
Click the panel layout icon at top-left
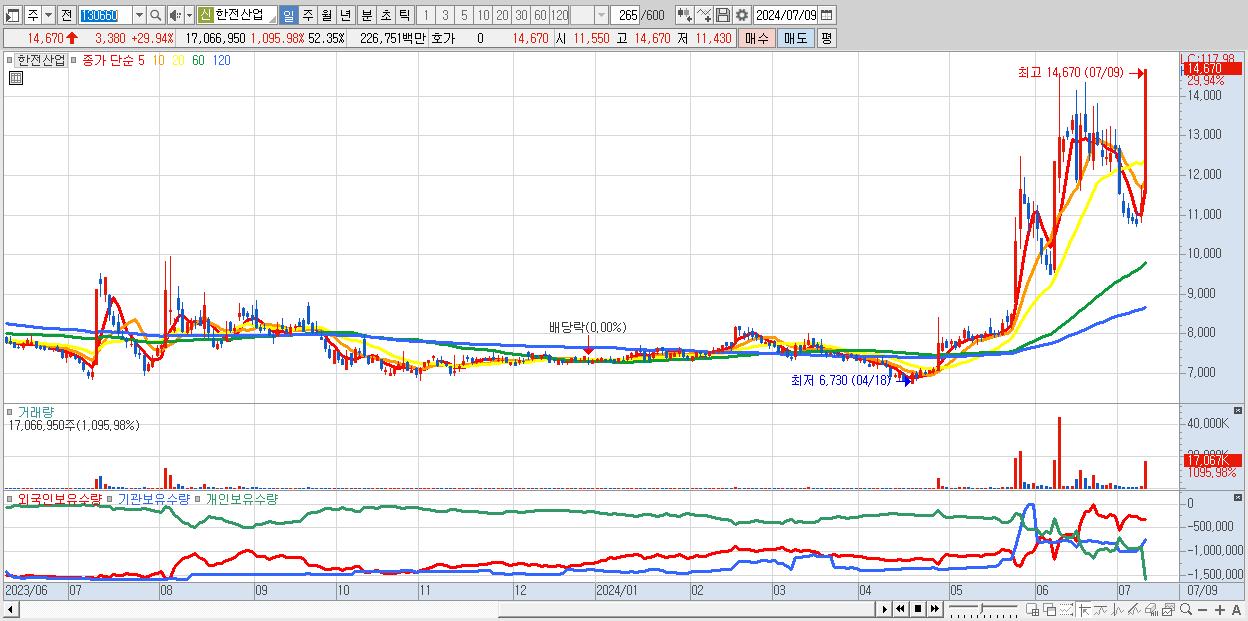(12, 15)
